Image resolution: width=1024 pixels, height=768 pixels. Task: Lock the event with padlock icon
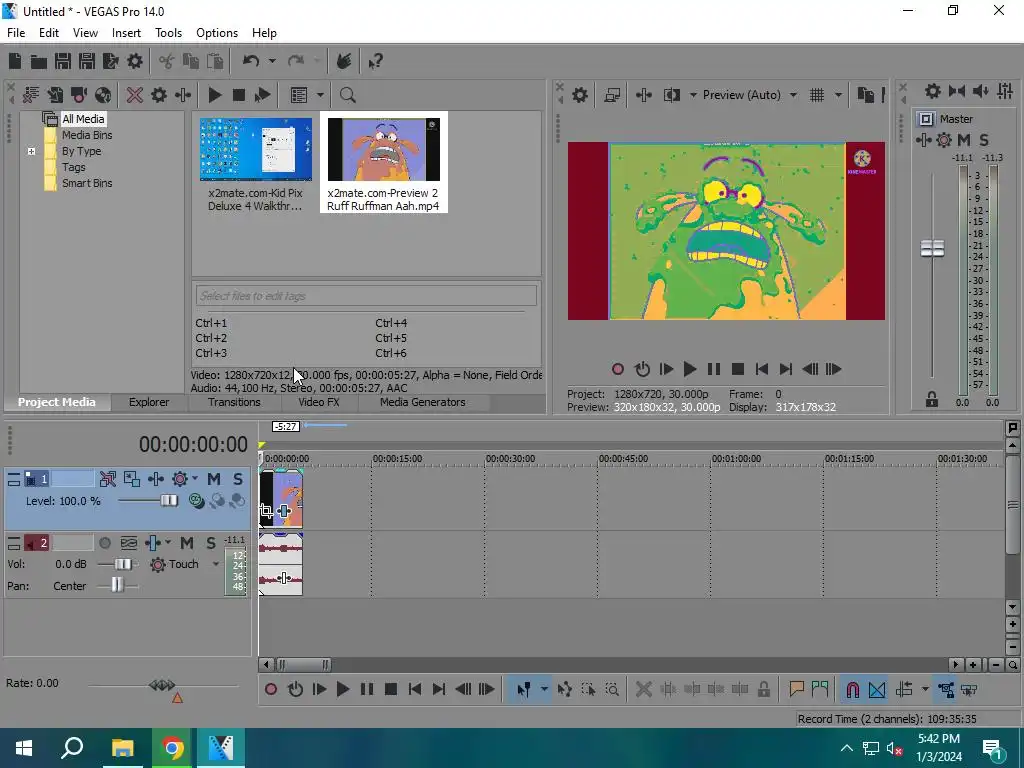[763, 690]
